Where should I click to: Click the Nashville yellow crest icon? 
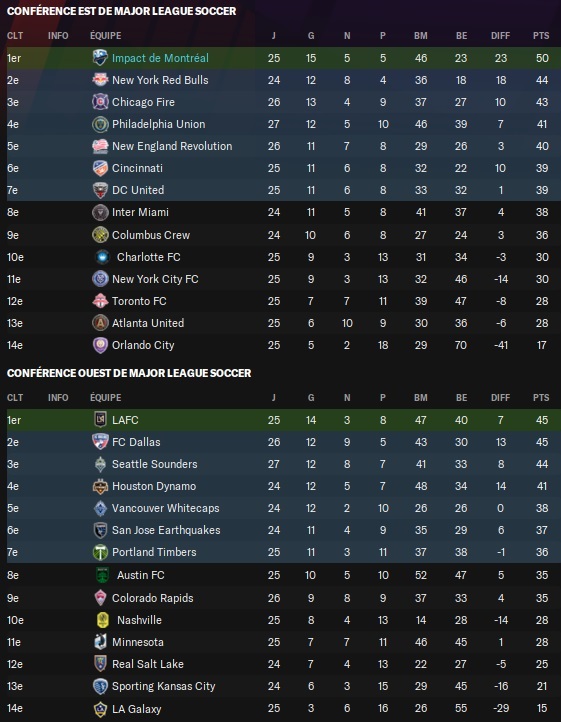click(x=102, y=620)
